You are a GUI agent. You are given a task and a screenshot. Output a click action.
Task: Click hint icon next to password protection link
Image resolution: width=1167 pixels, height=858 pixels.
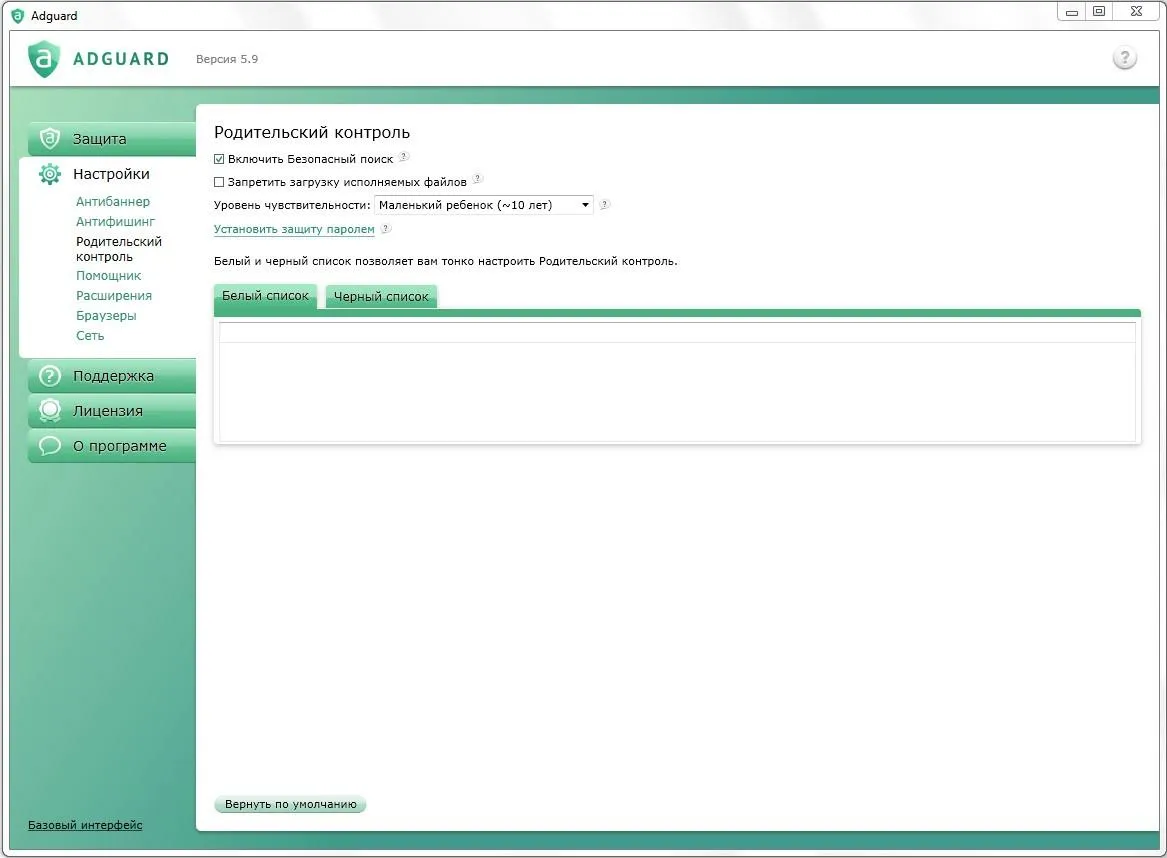386,229
